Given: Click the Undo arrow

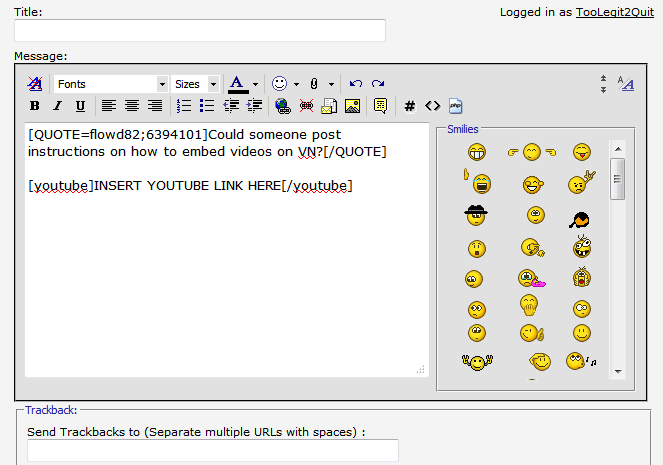Looking at the screenshot, I should pyautogui.click(x=355, y=84).
